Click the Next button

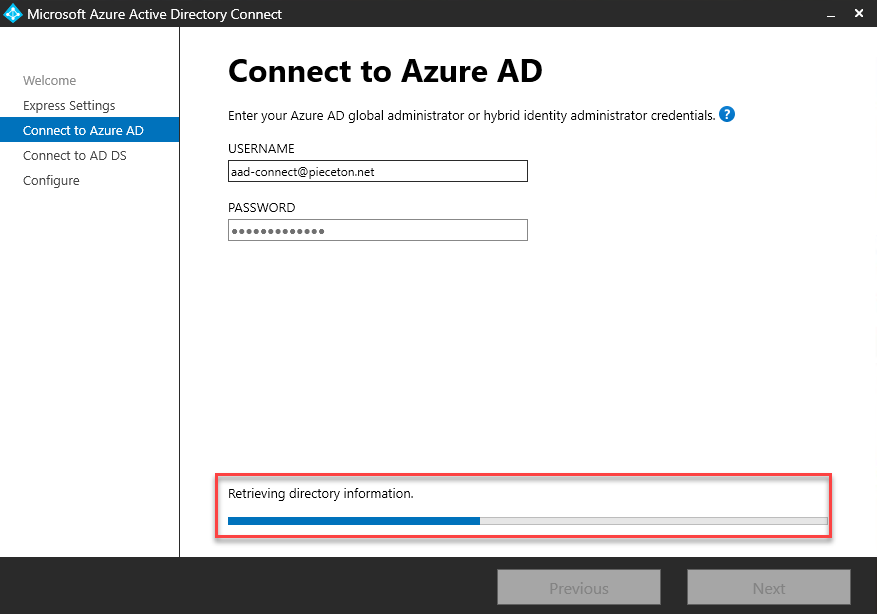pos(768,587)
